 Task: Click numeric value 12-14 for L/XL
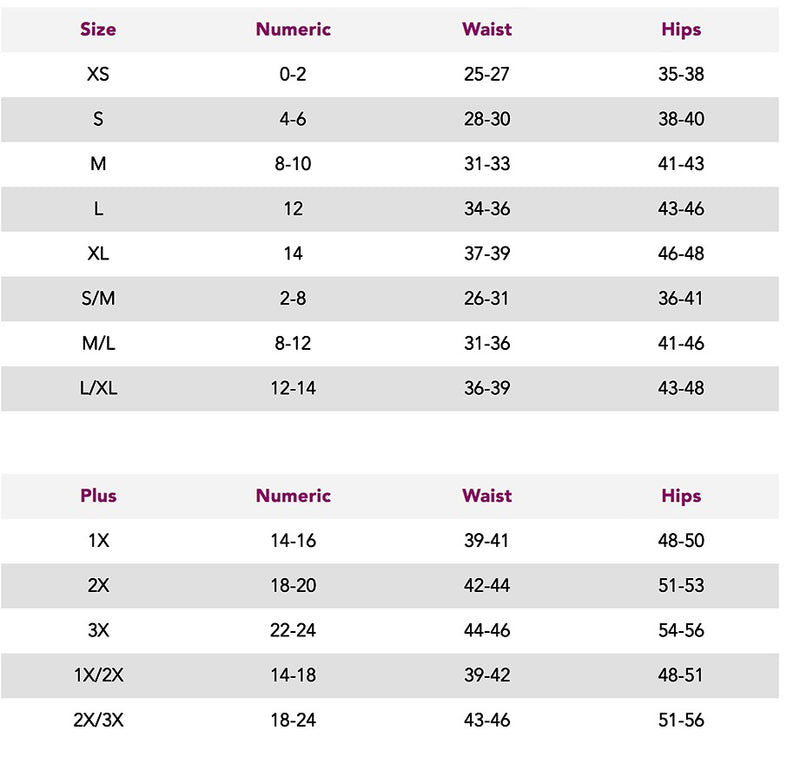293,388
